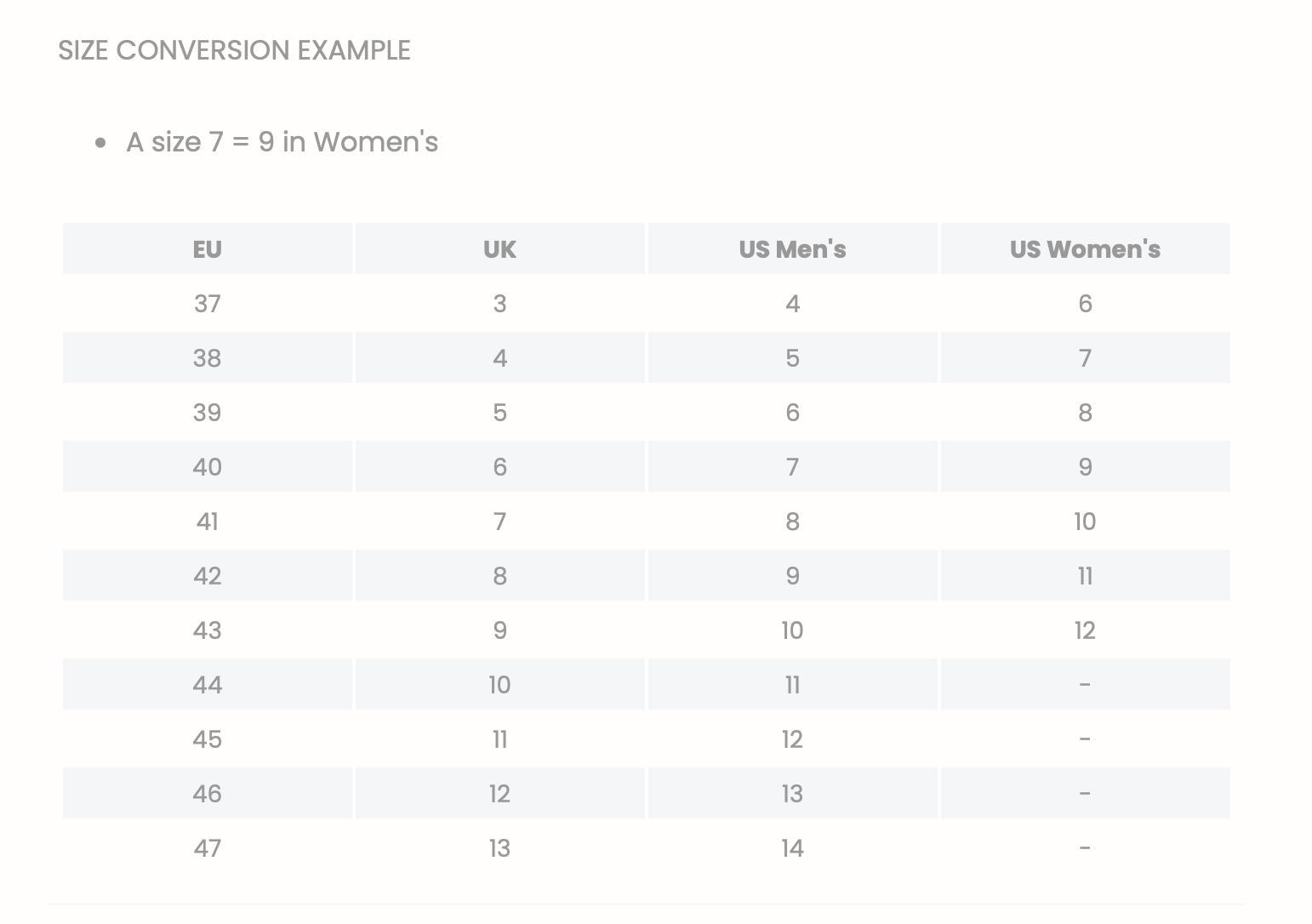Click the UK column header

pyautogui.click(x=499, y=249)
